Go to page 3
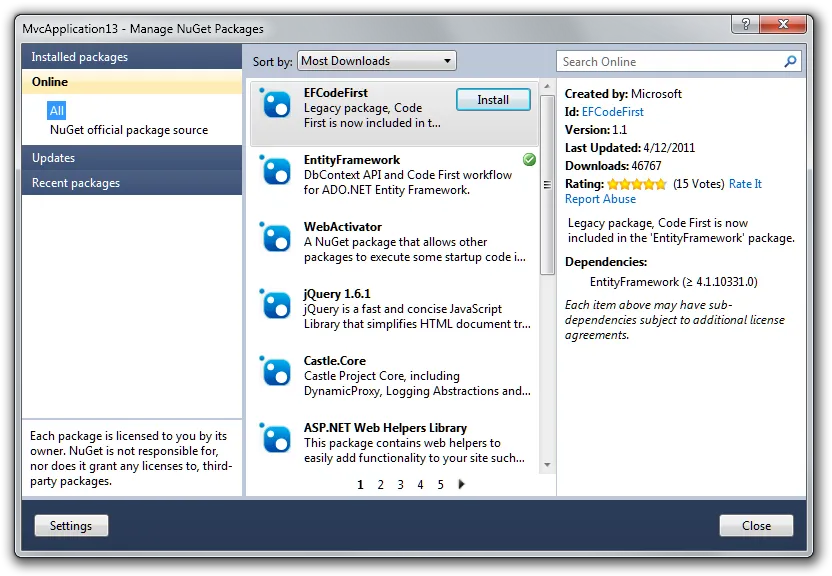 point(401,484)
